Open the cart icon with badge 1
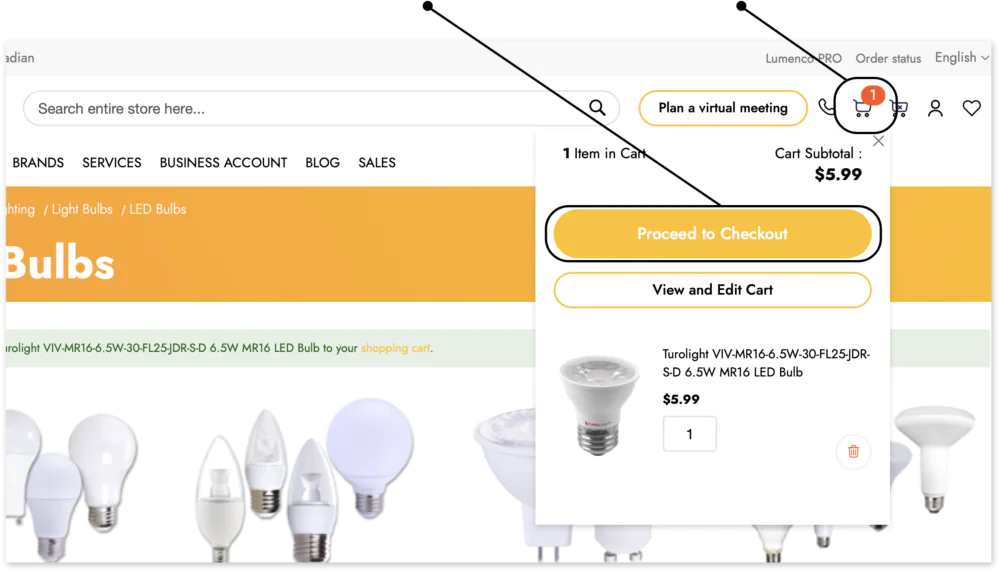This screenshot has height=572, width=1000. 864,105
